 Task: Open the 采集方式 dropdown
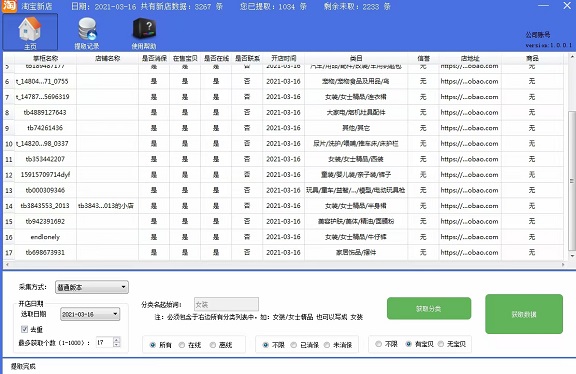92,287
